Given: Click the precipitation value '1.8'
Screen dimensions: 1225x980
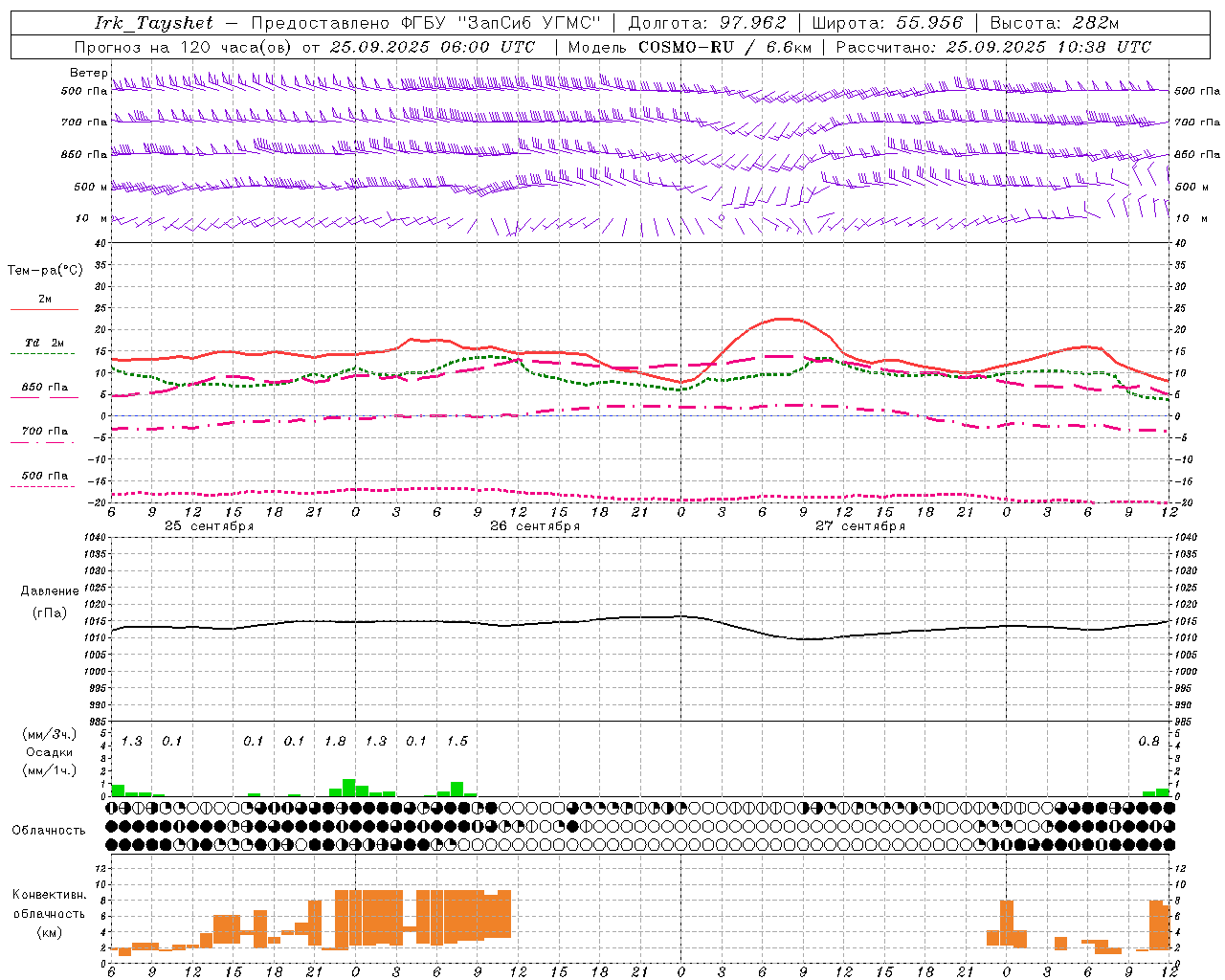Looking at the screenshot, I should [335, 741].
